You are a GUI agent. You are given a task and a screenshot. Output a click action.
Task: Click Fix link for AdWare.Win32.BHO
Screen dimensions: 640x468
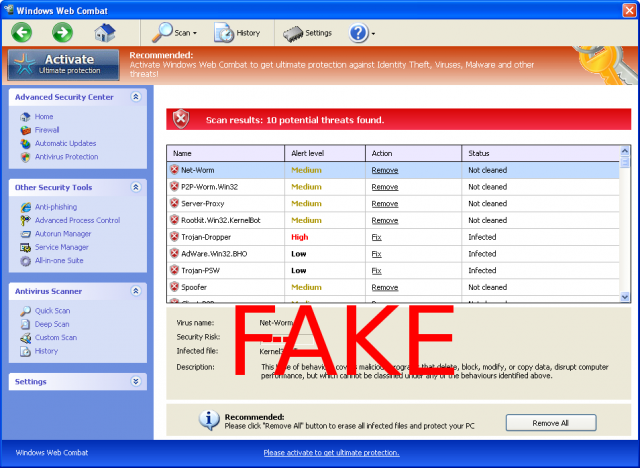[x=376, y=254]
